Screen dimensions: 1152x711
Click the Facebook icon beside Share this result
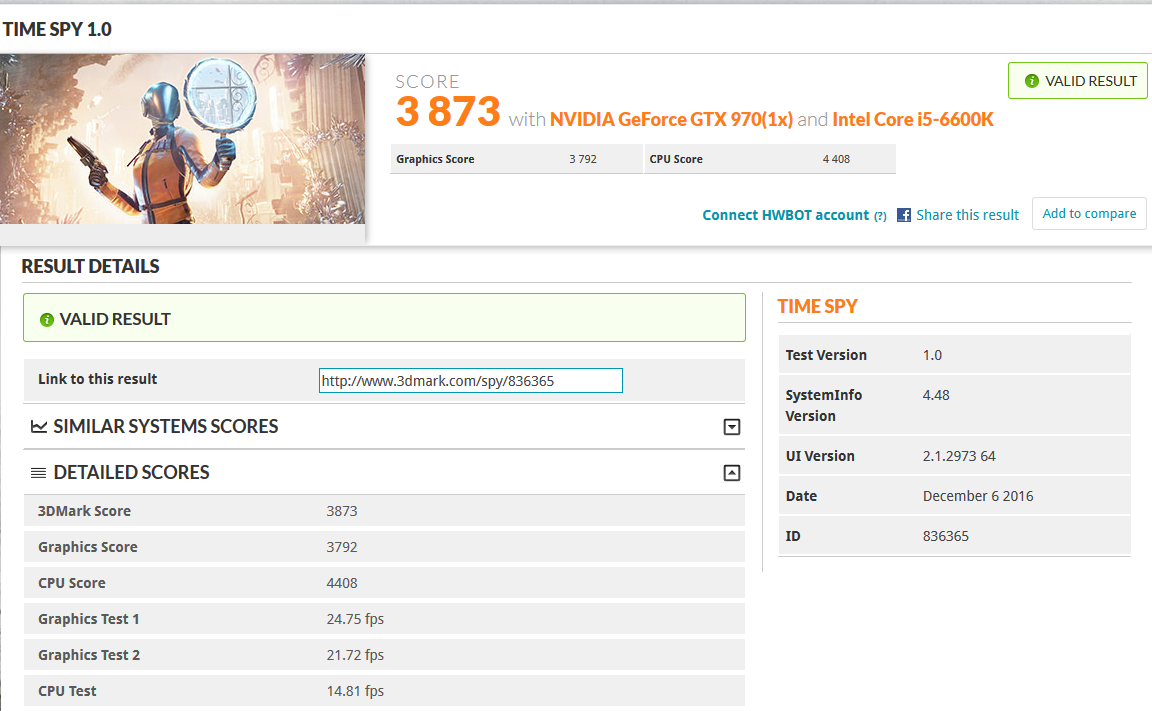pyautogui.click(x=904, y=215)
